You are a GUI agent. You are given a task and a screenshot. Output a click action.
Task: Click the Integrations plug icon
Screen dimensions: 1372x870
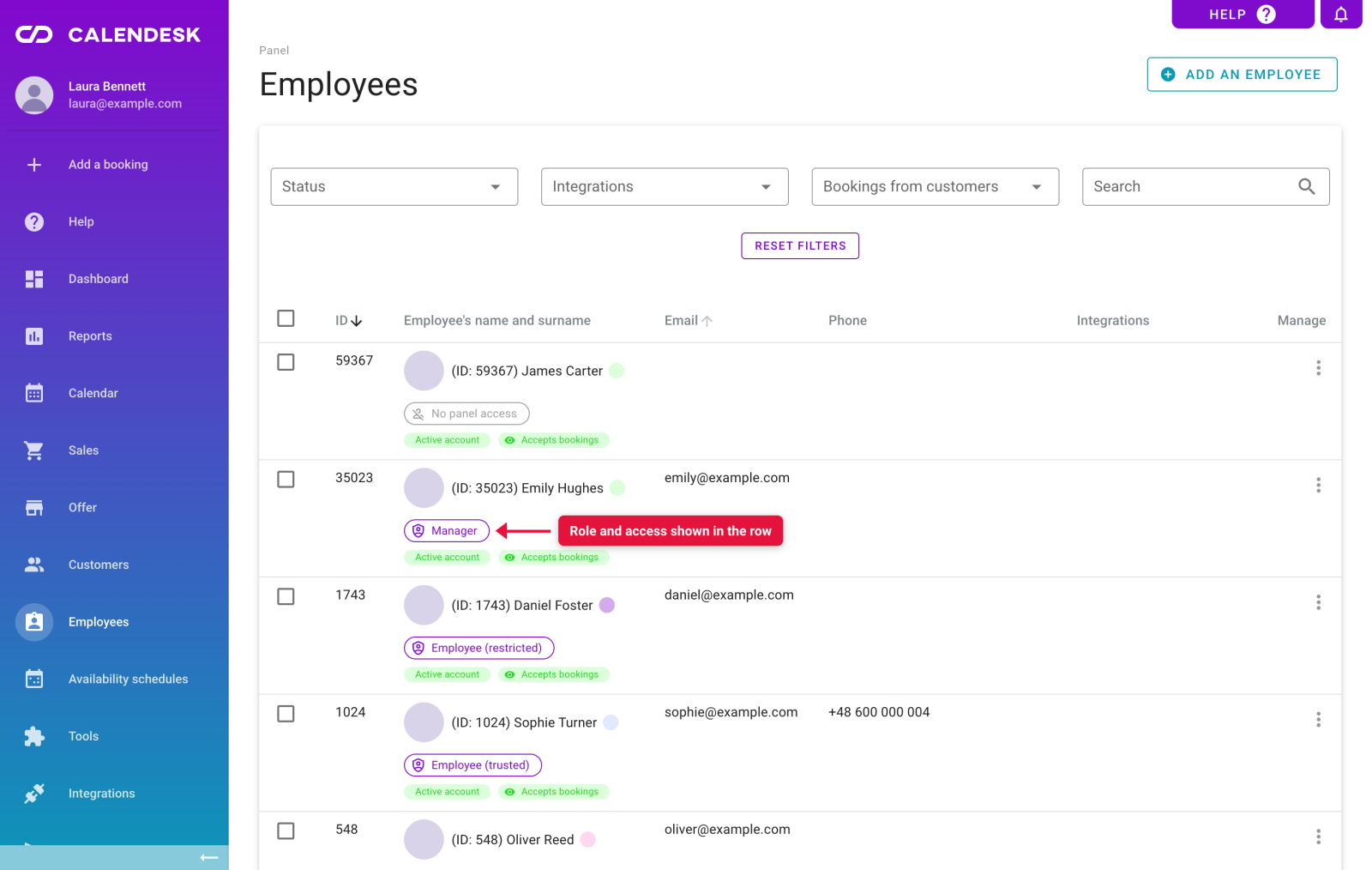34,794
